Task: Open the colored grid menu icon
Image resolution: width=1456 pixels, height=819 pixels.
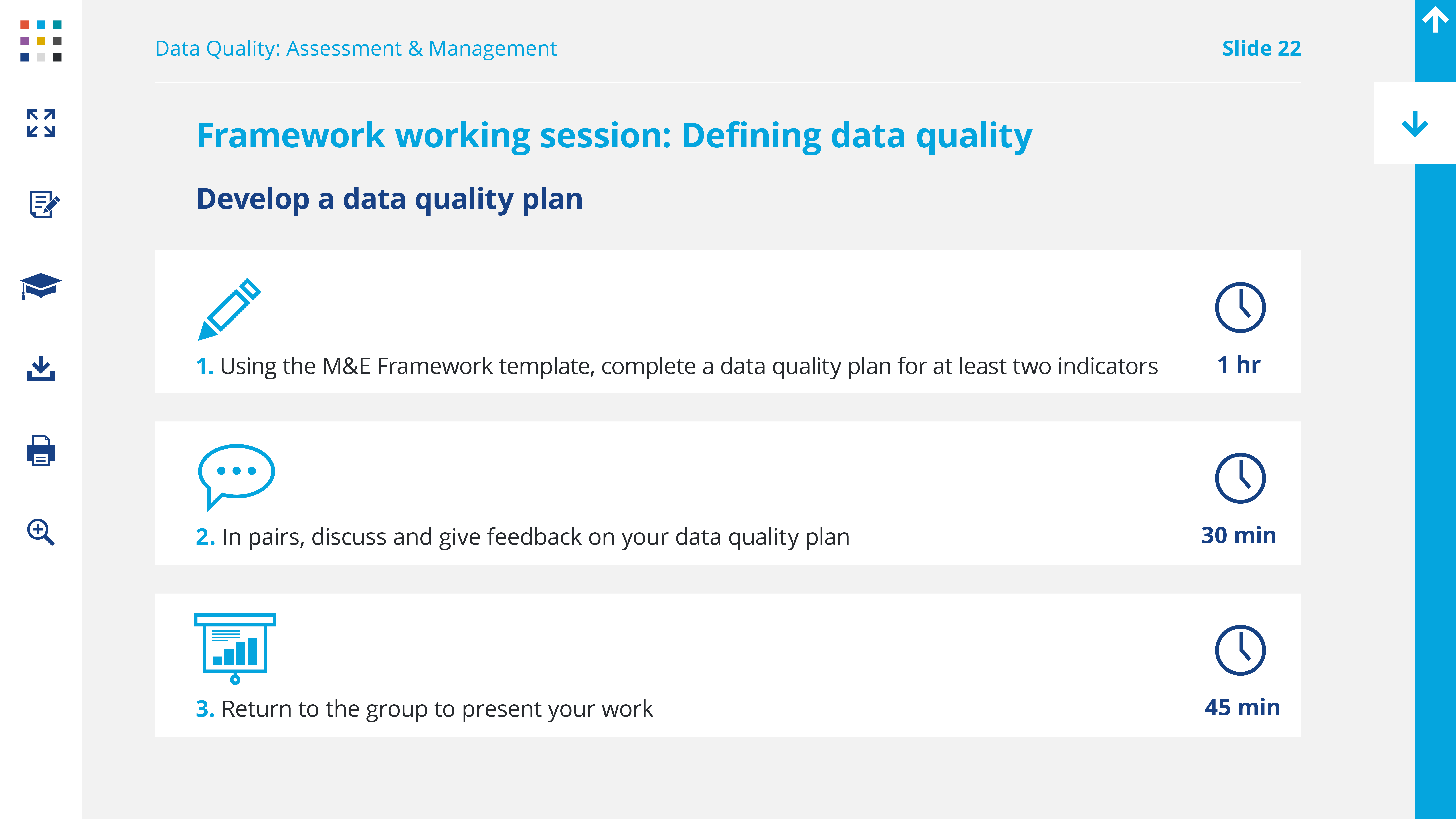Action: click(41, 41)
